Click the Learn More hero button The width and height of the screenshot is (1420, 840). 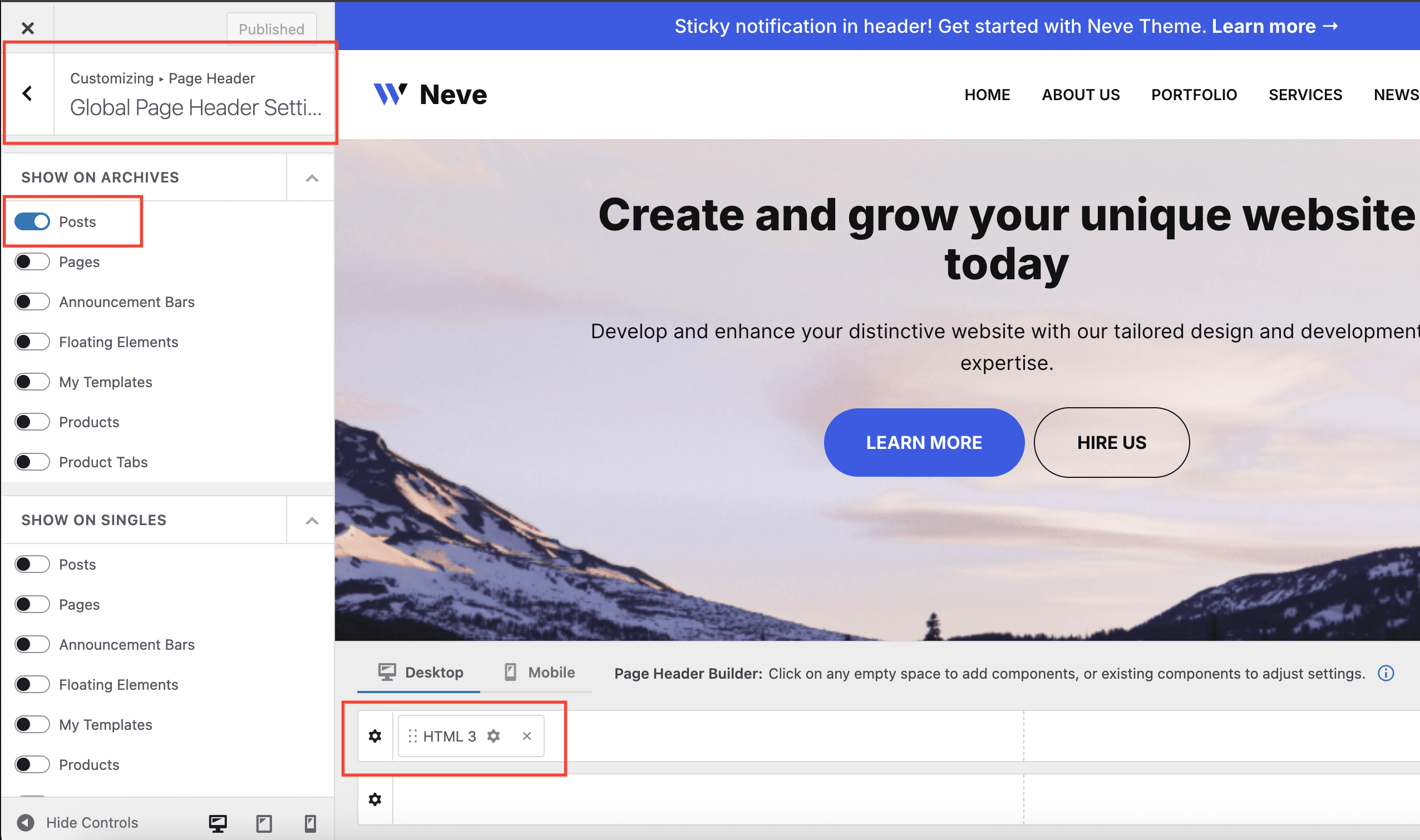point(924,442)
